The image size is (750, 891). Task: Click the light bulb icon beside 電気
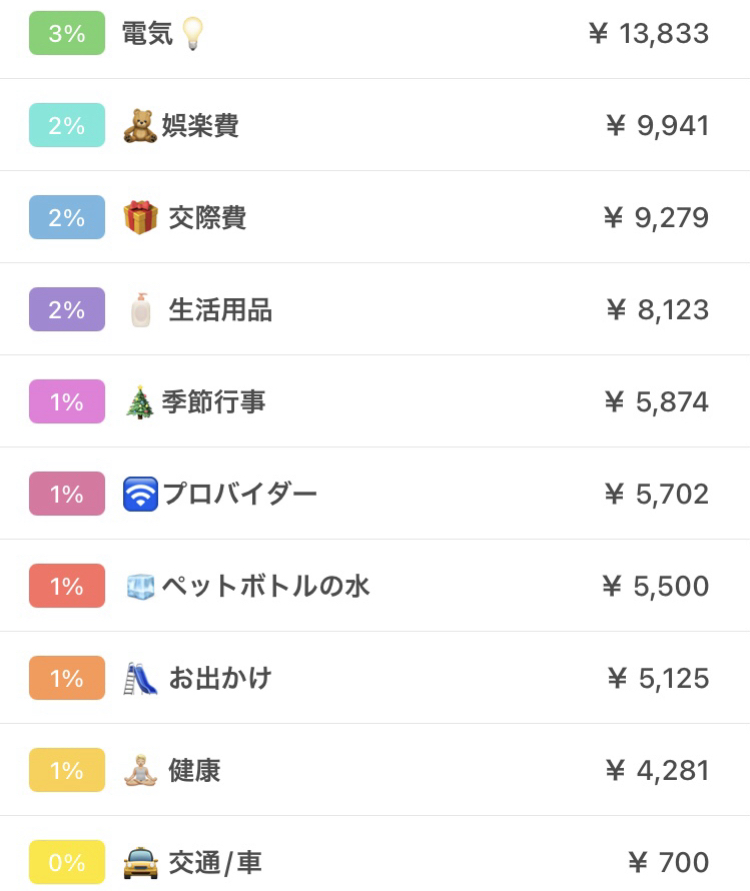click(x=193, y=33)
